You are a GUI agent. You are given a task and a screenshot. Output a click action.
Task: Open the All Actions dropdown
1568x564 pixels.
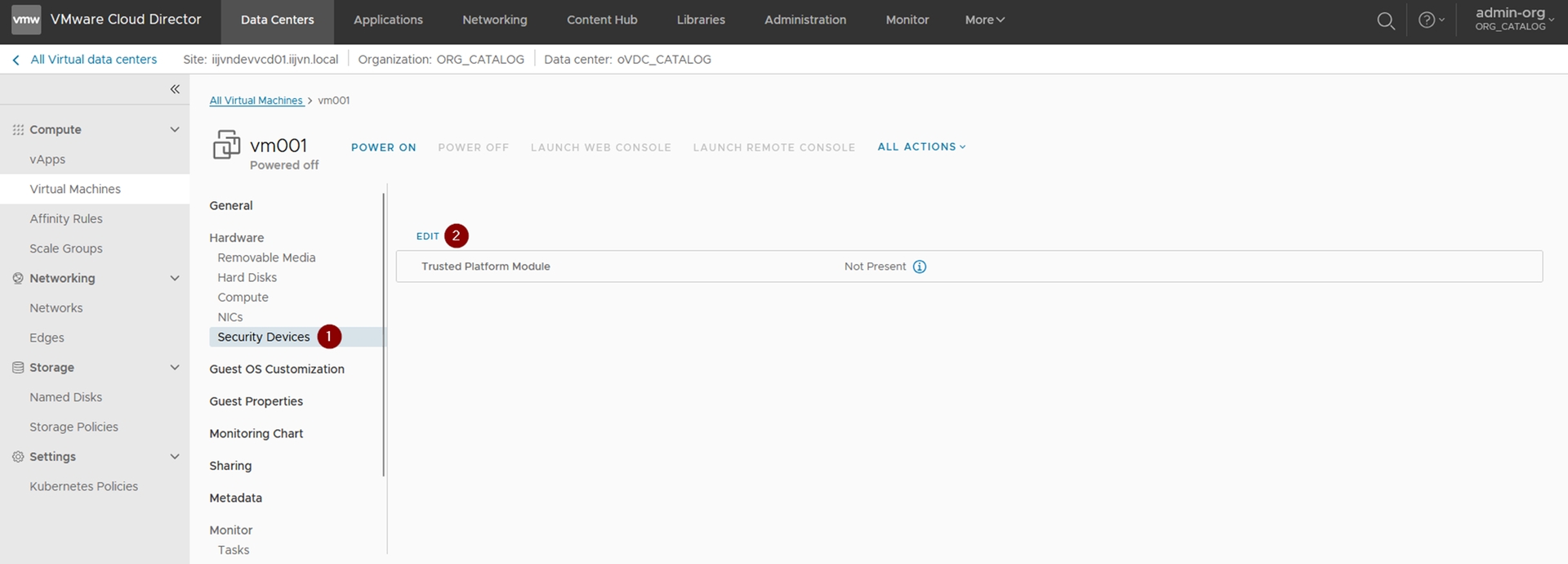click(x=921, y=147)
